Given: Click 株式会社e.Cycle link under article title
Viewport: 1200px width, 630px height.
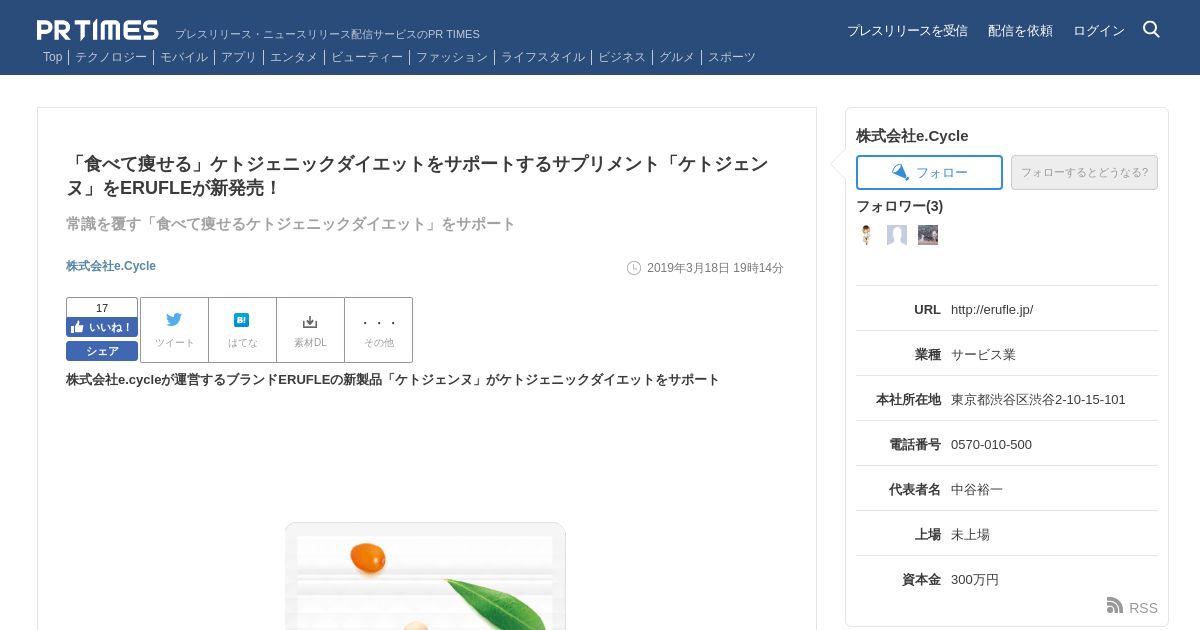Looking at the screenshot, I should point(111,266).
